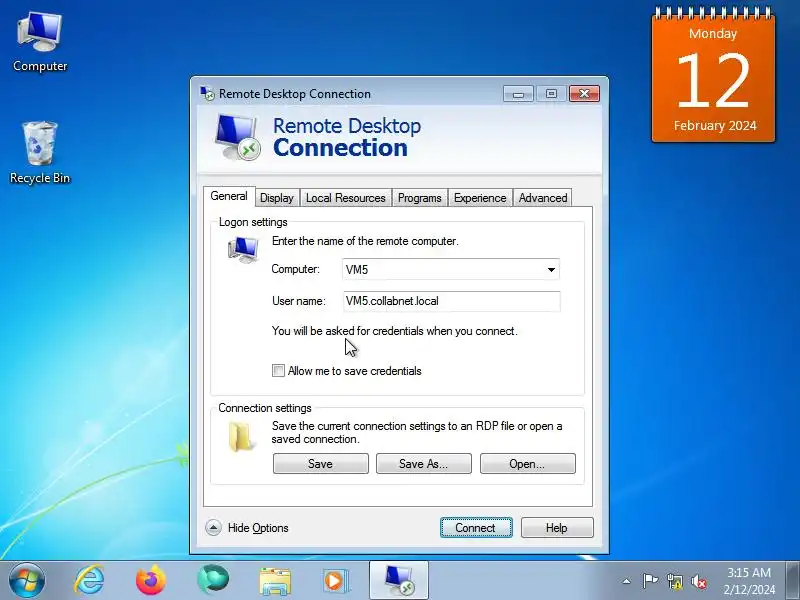Click the Connect button
This screenshot has width=800, height=600.
[x=476, y=528]
